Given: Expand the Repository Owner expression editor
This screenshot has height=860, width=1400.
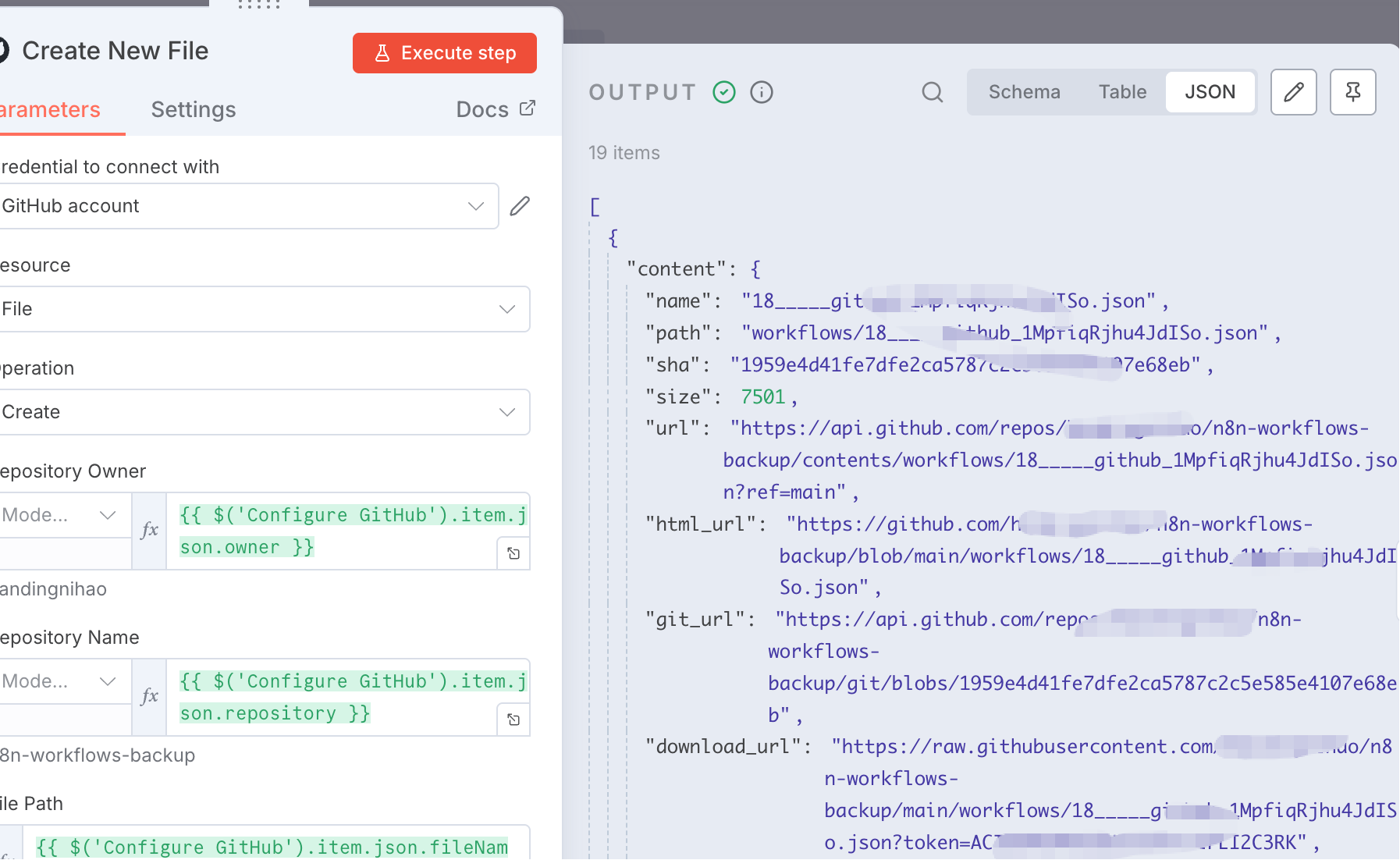Looking at the screenshot, I should pos(513,553).
